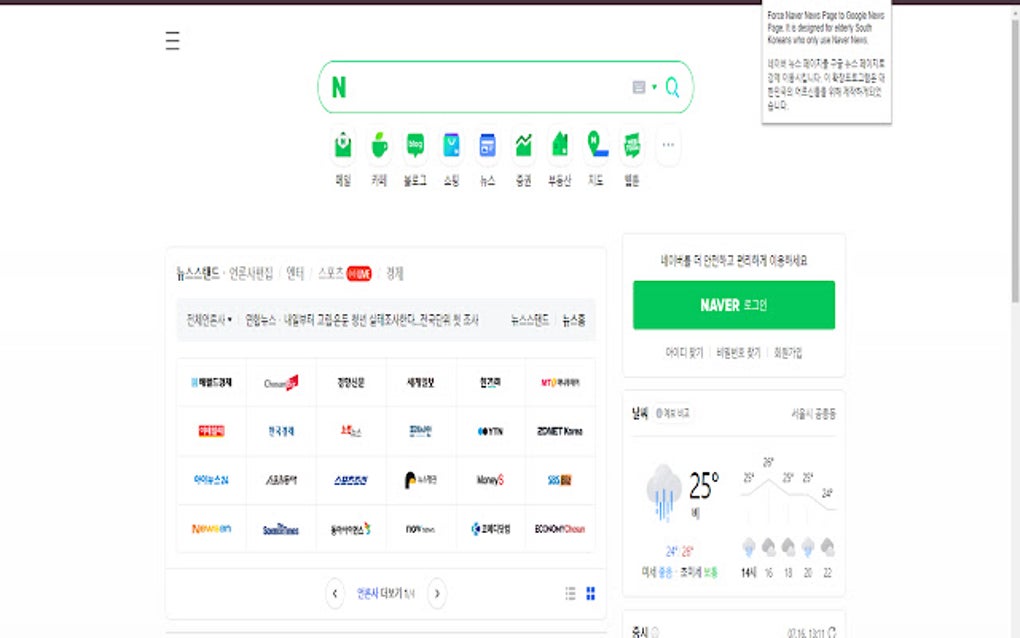Click the green NAVER 로그인 button

pos(734,305)
